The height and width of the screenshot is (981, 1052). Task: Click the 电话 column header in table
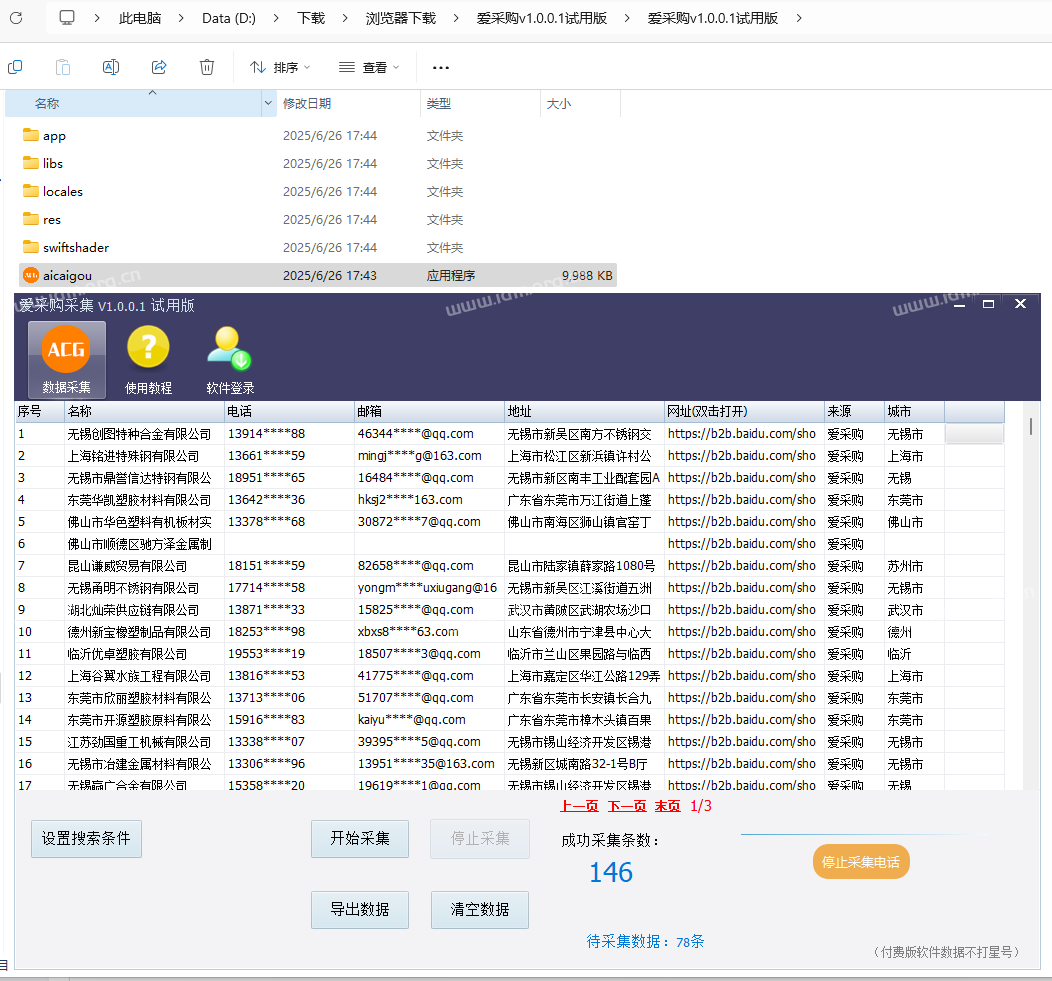[x=289, y=411]
